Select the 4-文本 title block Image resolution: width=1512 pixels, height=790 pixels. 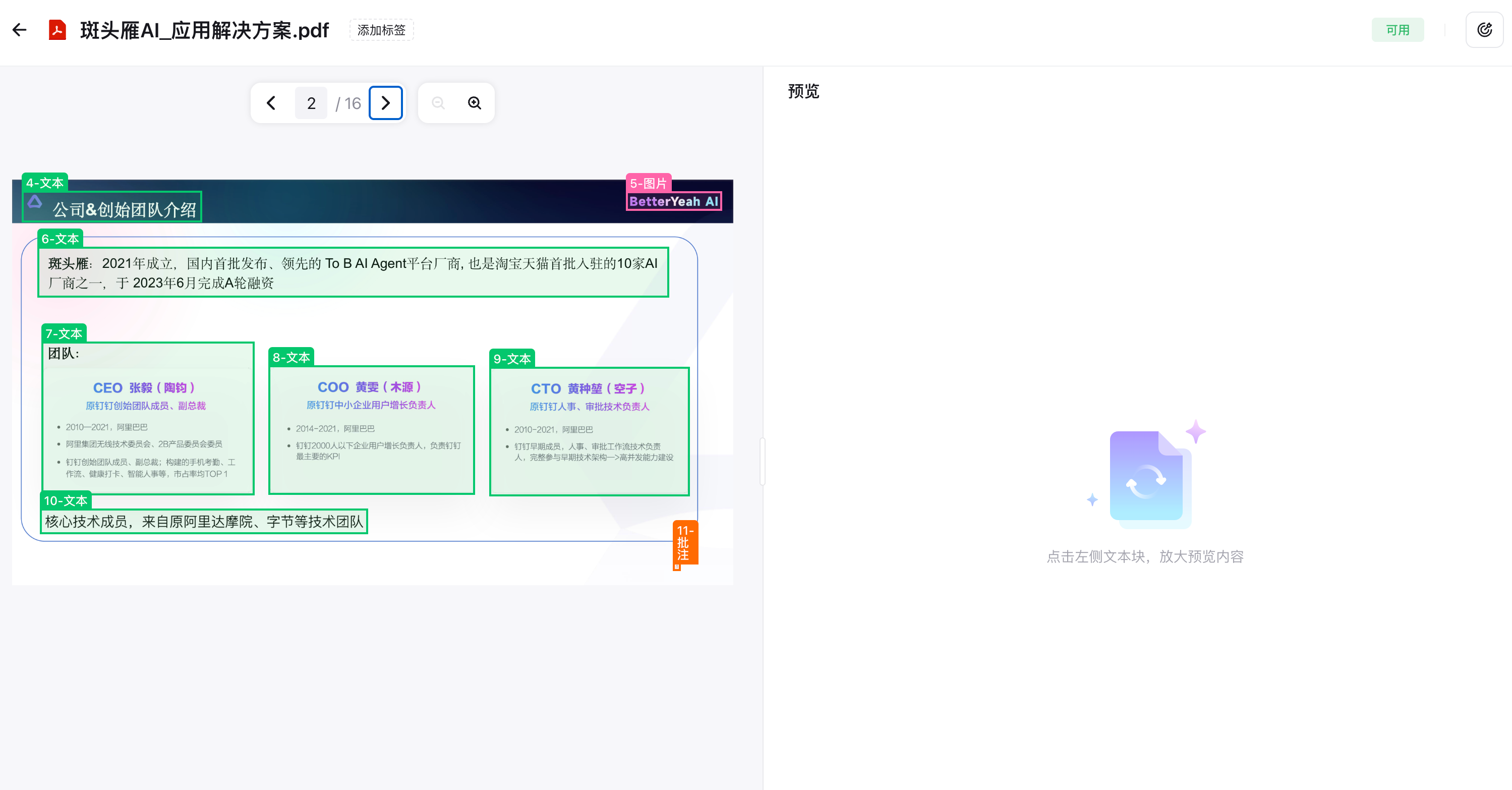coord(112,207)
